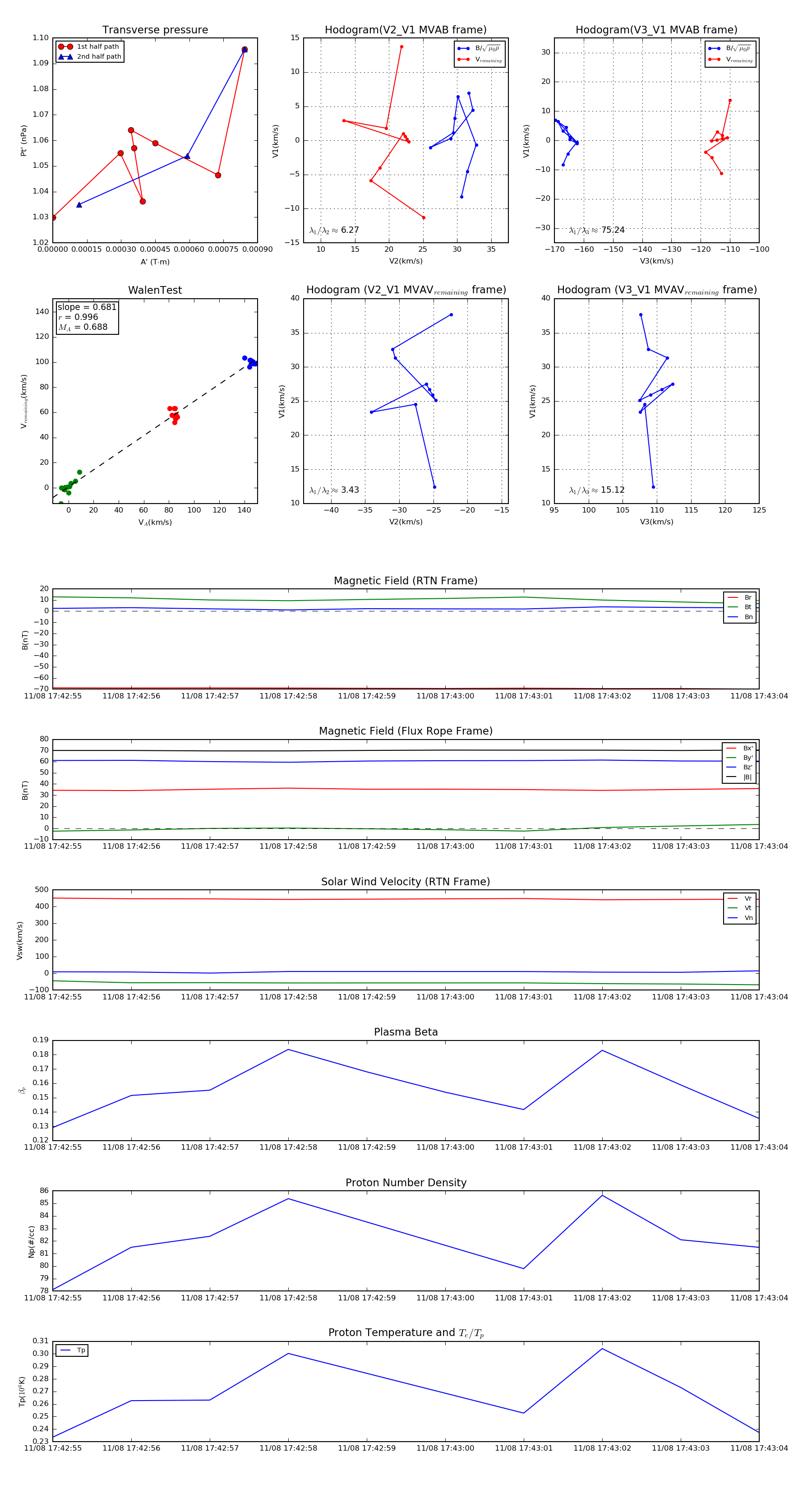
Task: Click the 'Magnetic Field (Flux Rope Frame)' title
Action: pos(406,731)
